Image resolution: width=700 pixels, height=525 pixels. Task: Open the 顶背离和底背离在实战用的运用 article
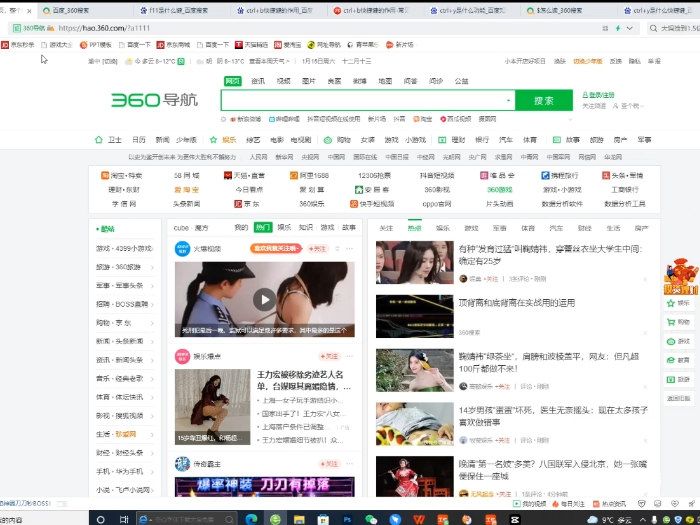click(x=517, y=303)
